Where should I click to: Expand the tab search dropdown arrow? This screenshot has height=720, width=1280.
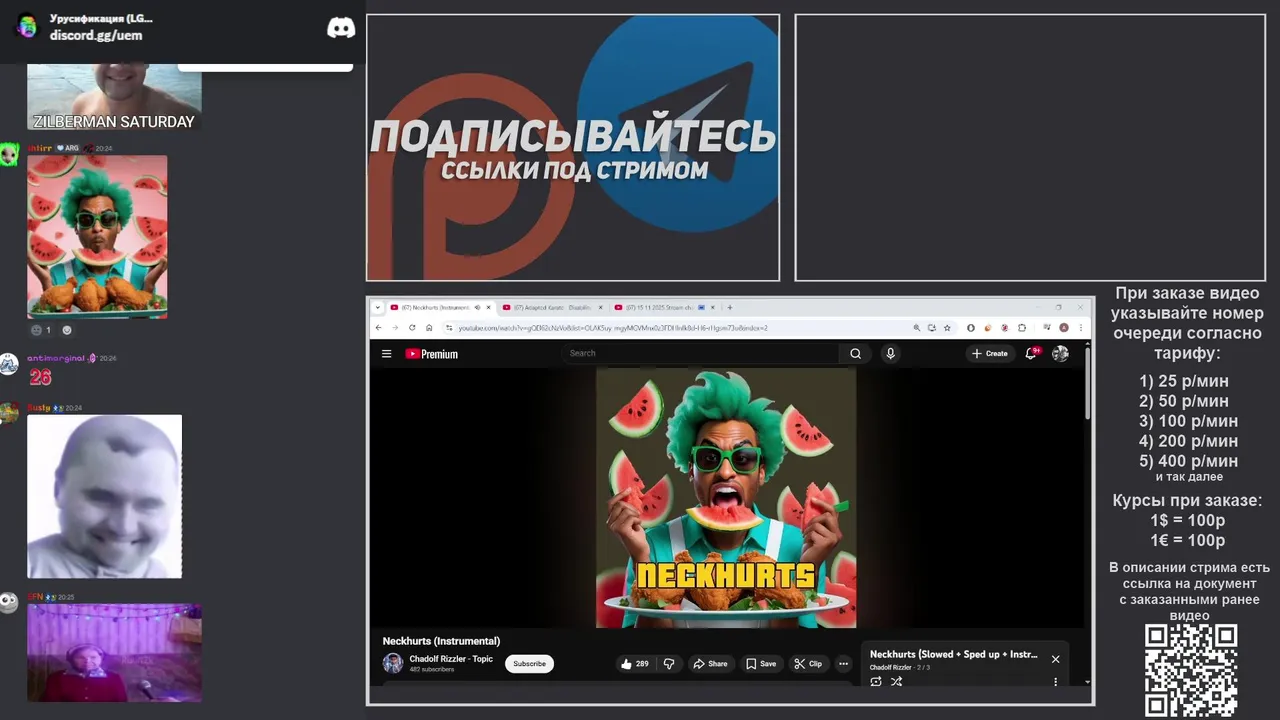click(x=378, y=307)
